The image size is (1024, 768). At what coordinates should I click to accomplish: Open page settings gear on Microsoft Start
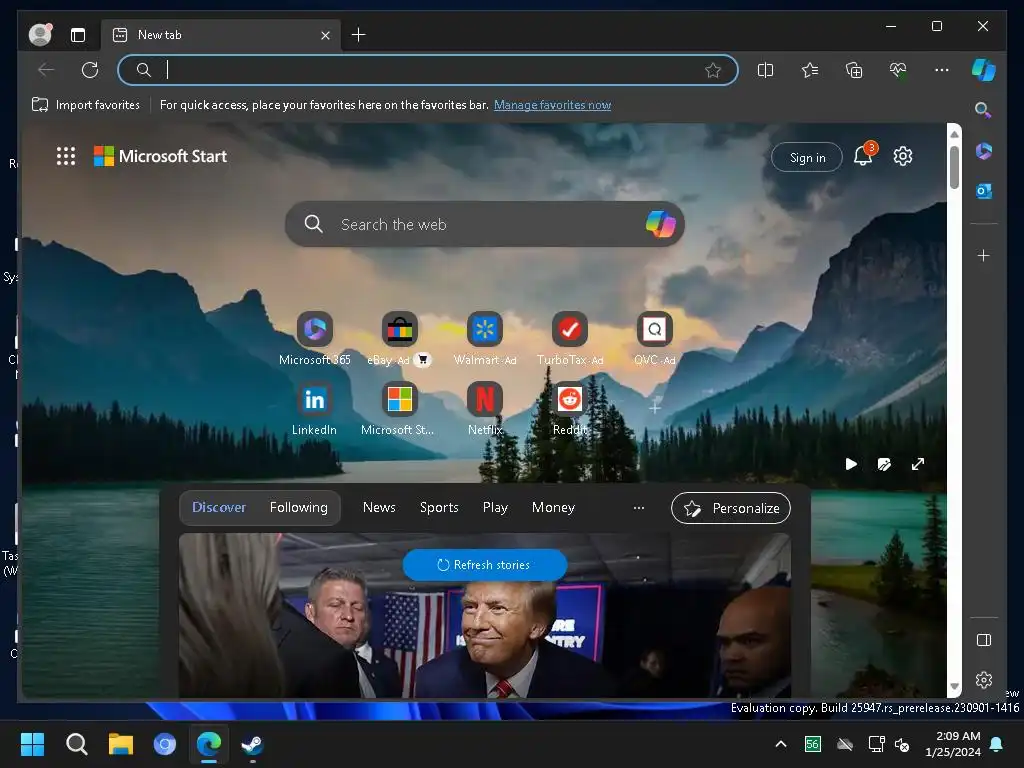[903, 156]
